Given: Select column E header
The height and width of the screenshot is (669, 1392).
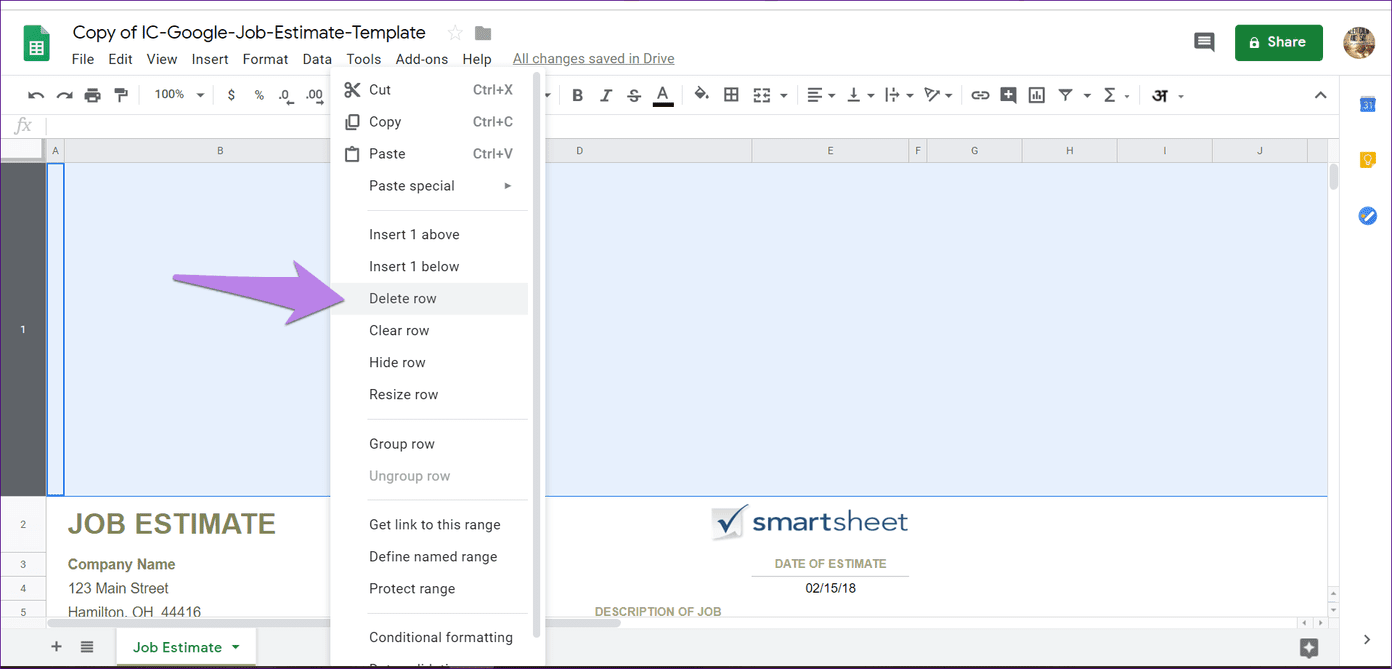Looking at the screenshot, I should tap(830, 150).
